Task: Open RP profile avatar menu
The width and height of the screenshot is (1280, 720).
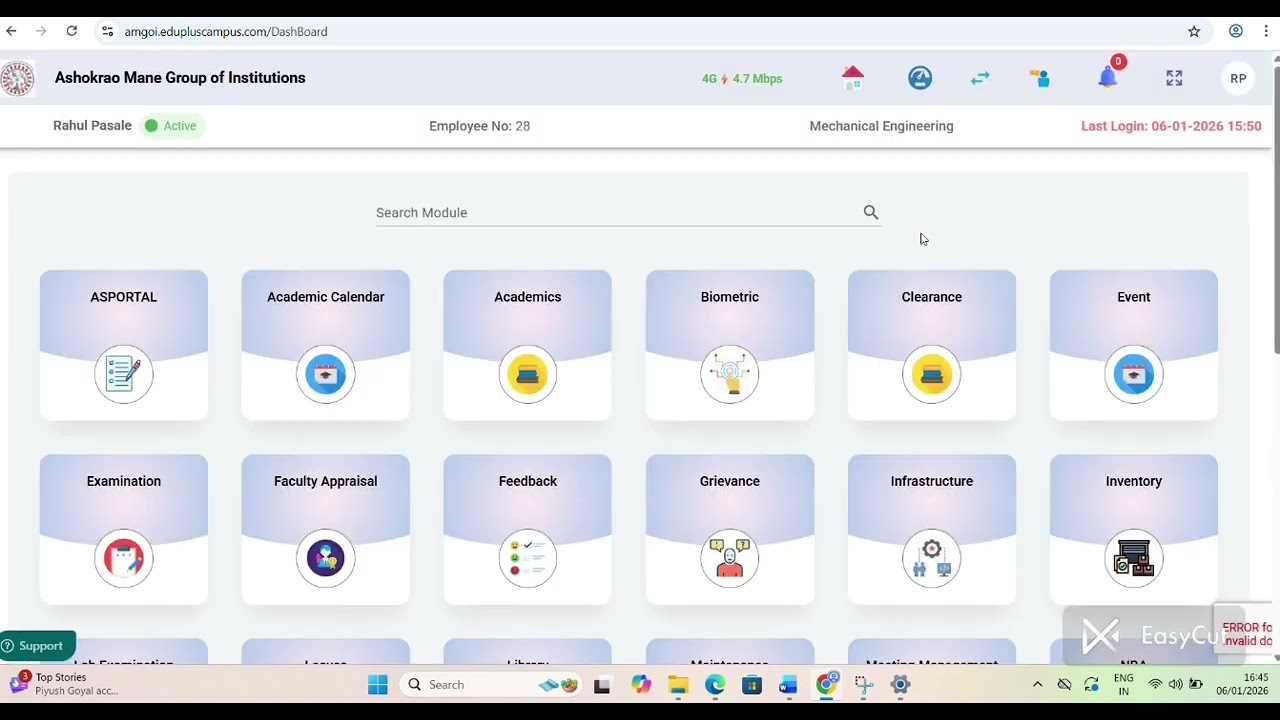Action: [1238, 78]
